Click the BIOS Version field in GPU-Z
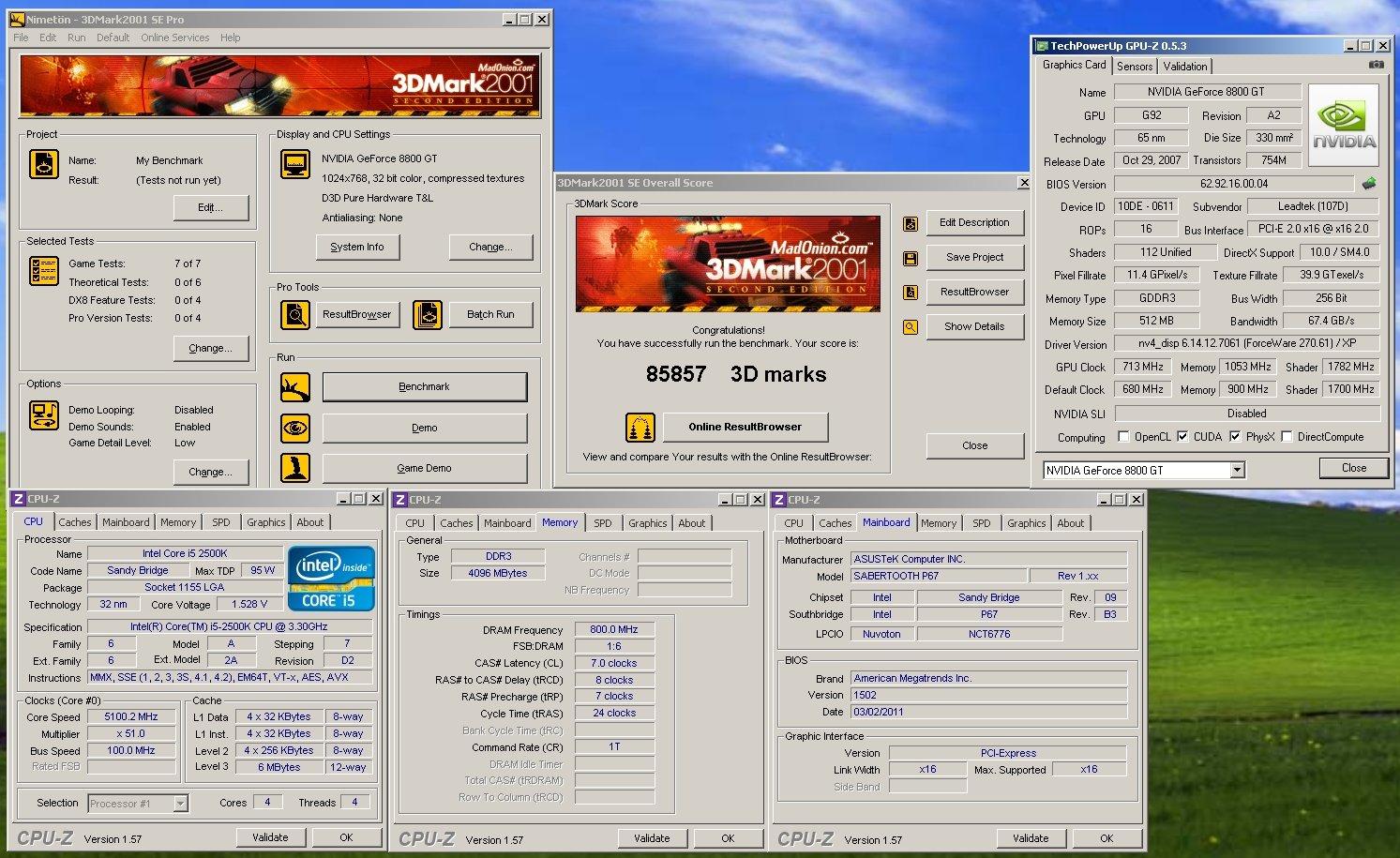Screen dimensions: 1400x858 tap(1234, 184)
